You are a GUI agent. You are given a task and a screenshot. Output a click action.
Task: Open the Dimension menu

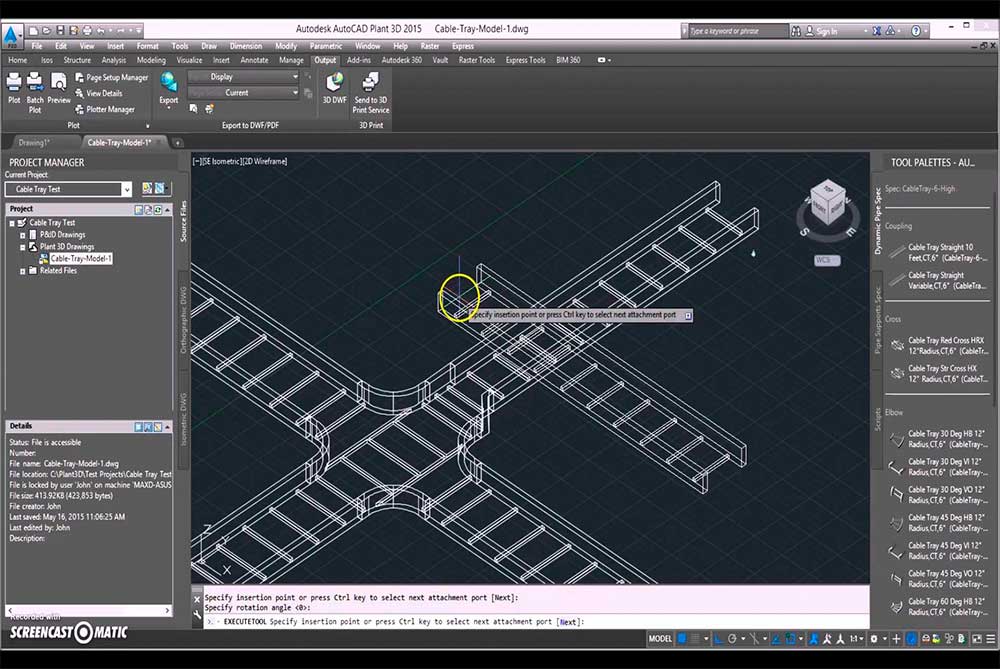click(x=245, y=46)
